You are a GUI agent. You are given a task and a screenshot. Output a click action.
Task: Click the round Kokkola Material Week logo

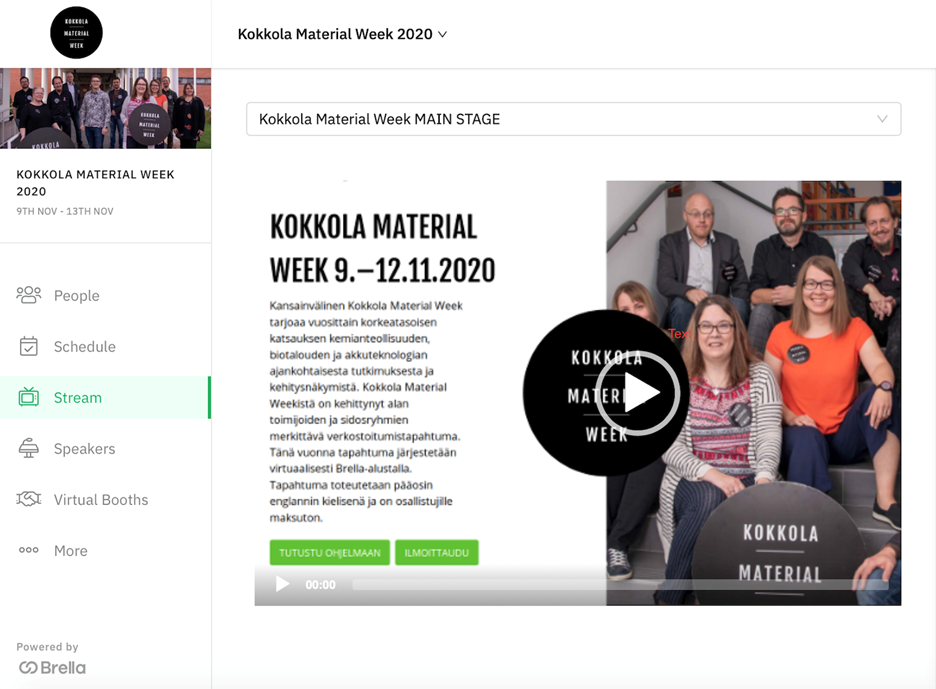pos(76,33)
